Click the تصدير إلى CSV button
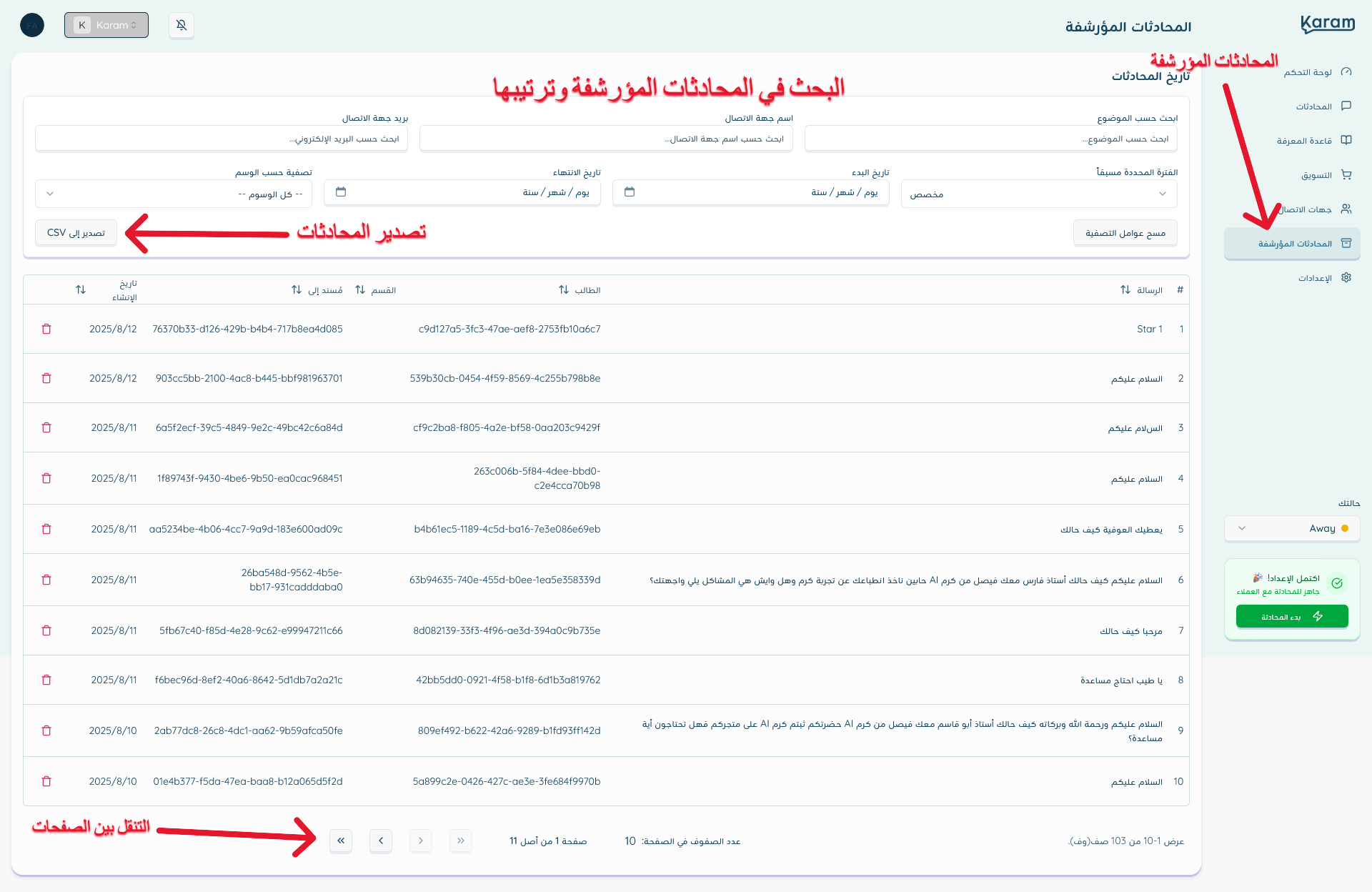This screenshot has height=892, width=1372. [76, 232]
